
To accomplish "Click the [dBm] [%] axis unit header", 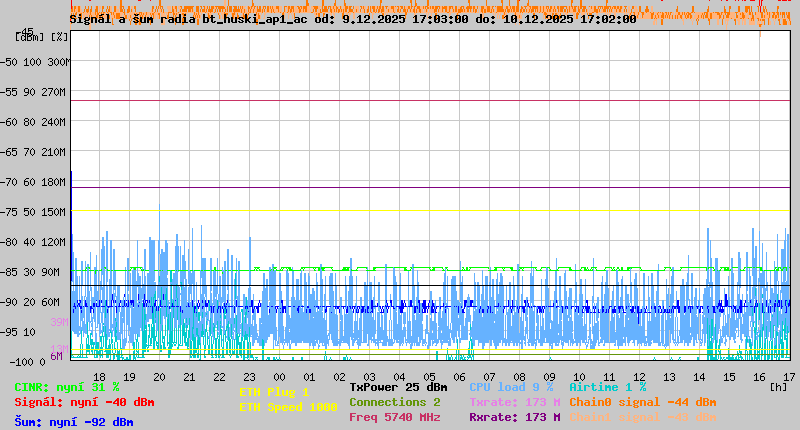I will tap(42, 37).
